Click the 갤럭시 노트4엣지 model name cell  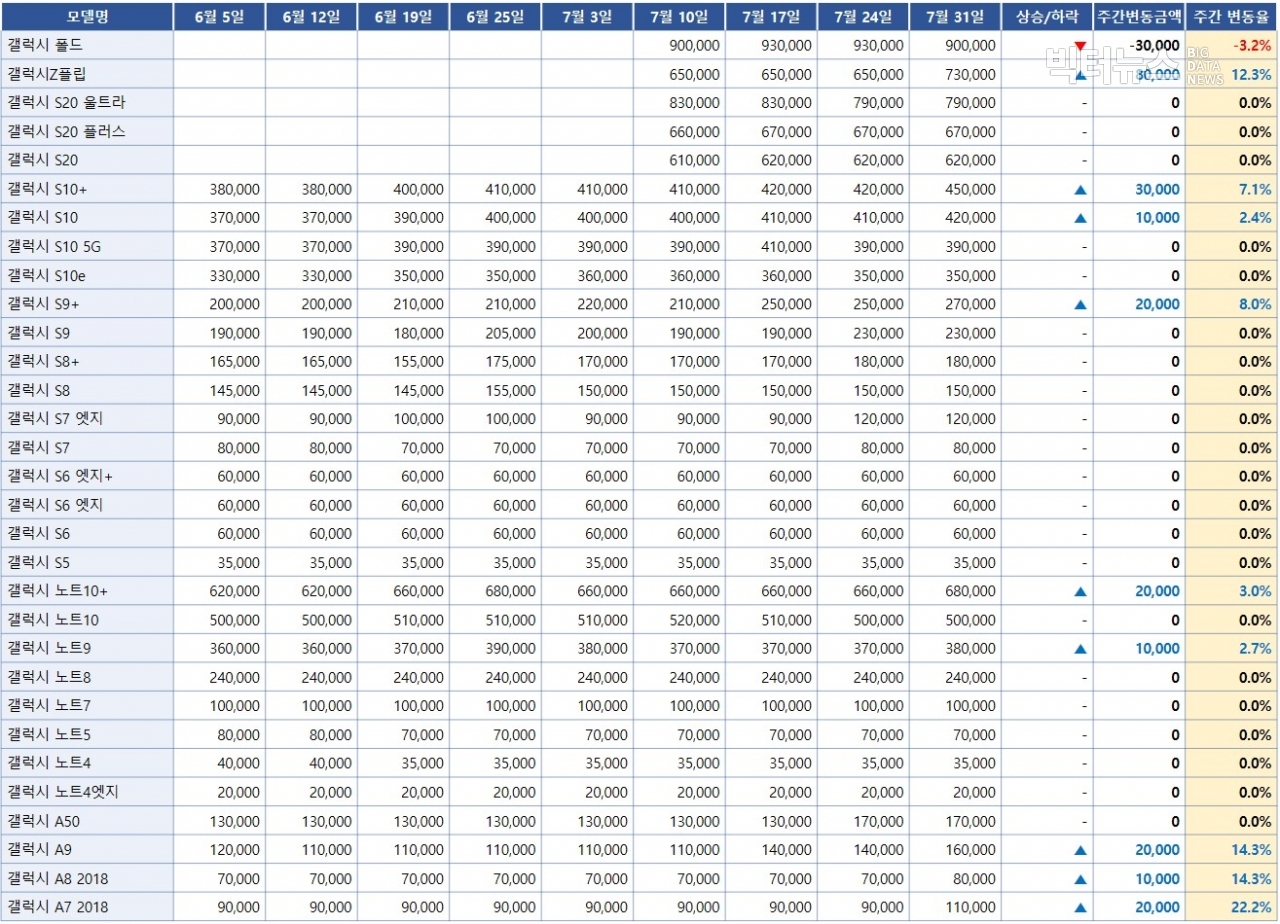(87, 792)
